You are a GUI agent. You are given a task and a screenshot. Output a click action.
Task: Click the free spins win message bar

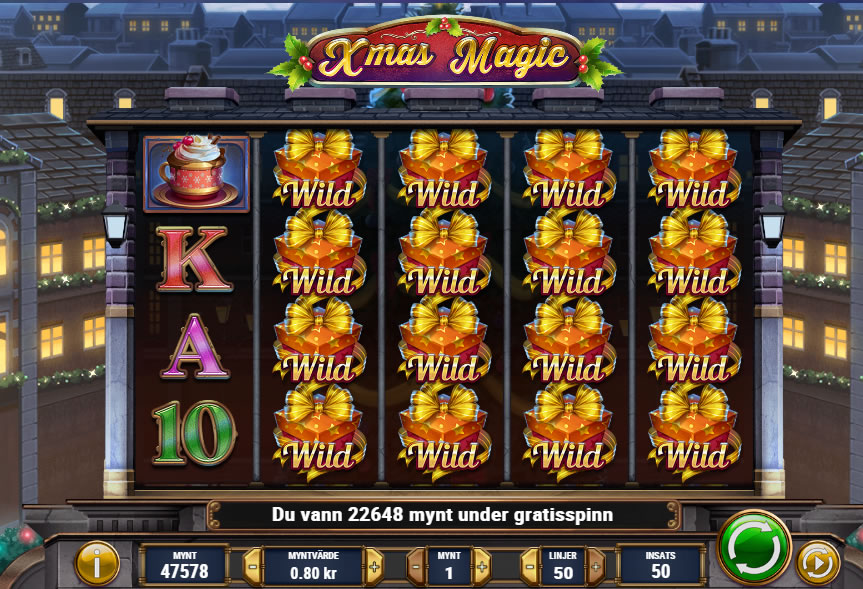tap(443, 515)
